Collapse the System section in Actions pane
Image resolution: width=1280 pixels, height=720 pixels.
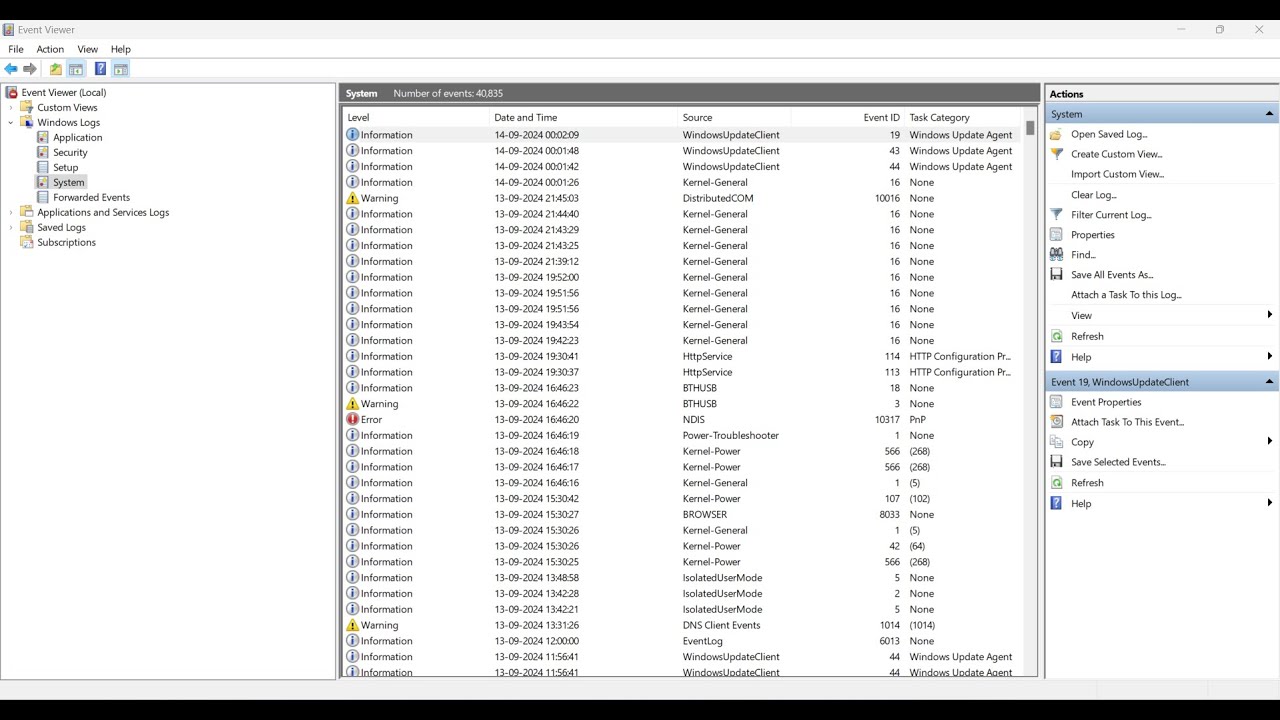pyautogui.click(x=1269, y=114)
